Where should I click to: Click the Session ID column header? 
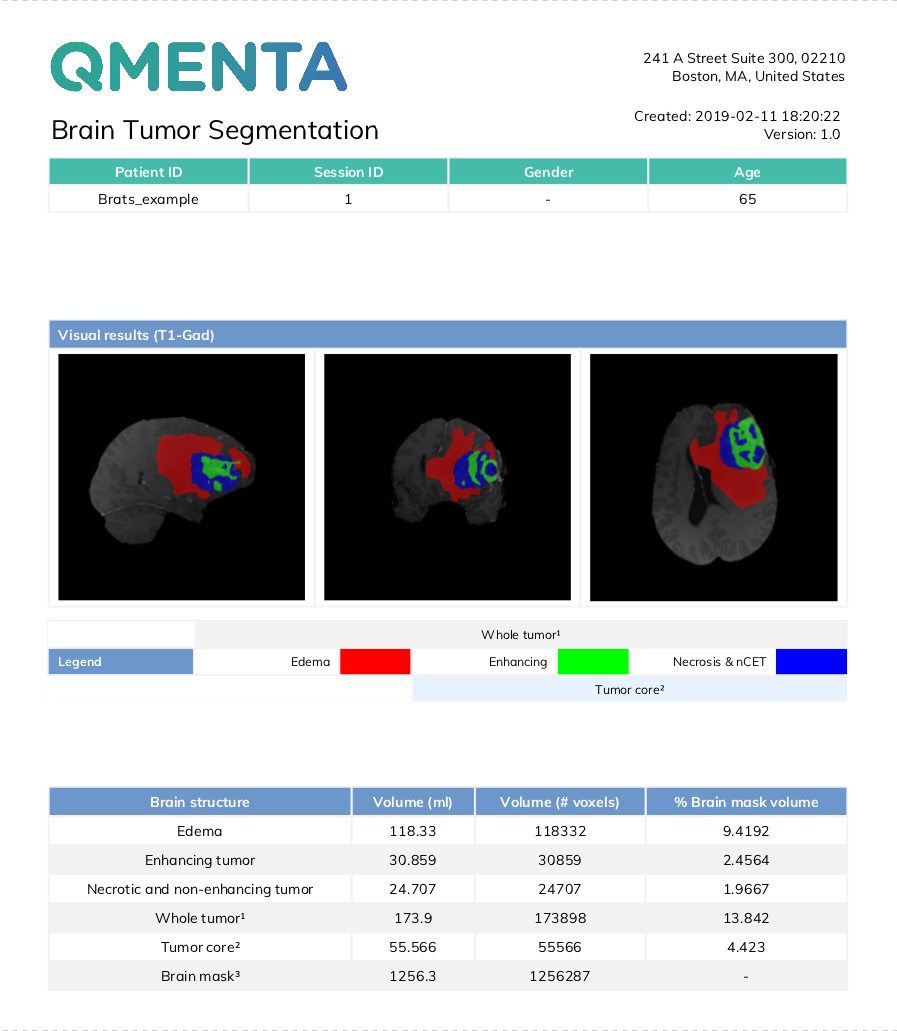click(348, 172)
